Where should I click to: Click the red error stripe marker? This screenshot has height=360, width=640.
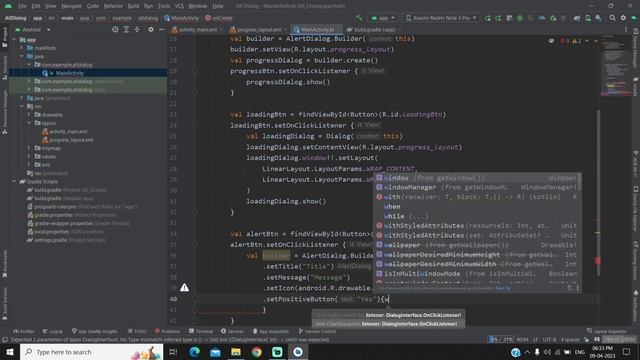pos(598,260)
